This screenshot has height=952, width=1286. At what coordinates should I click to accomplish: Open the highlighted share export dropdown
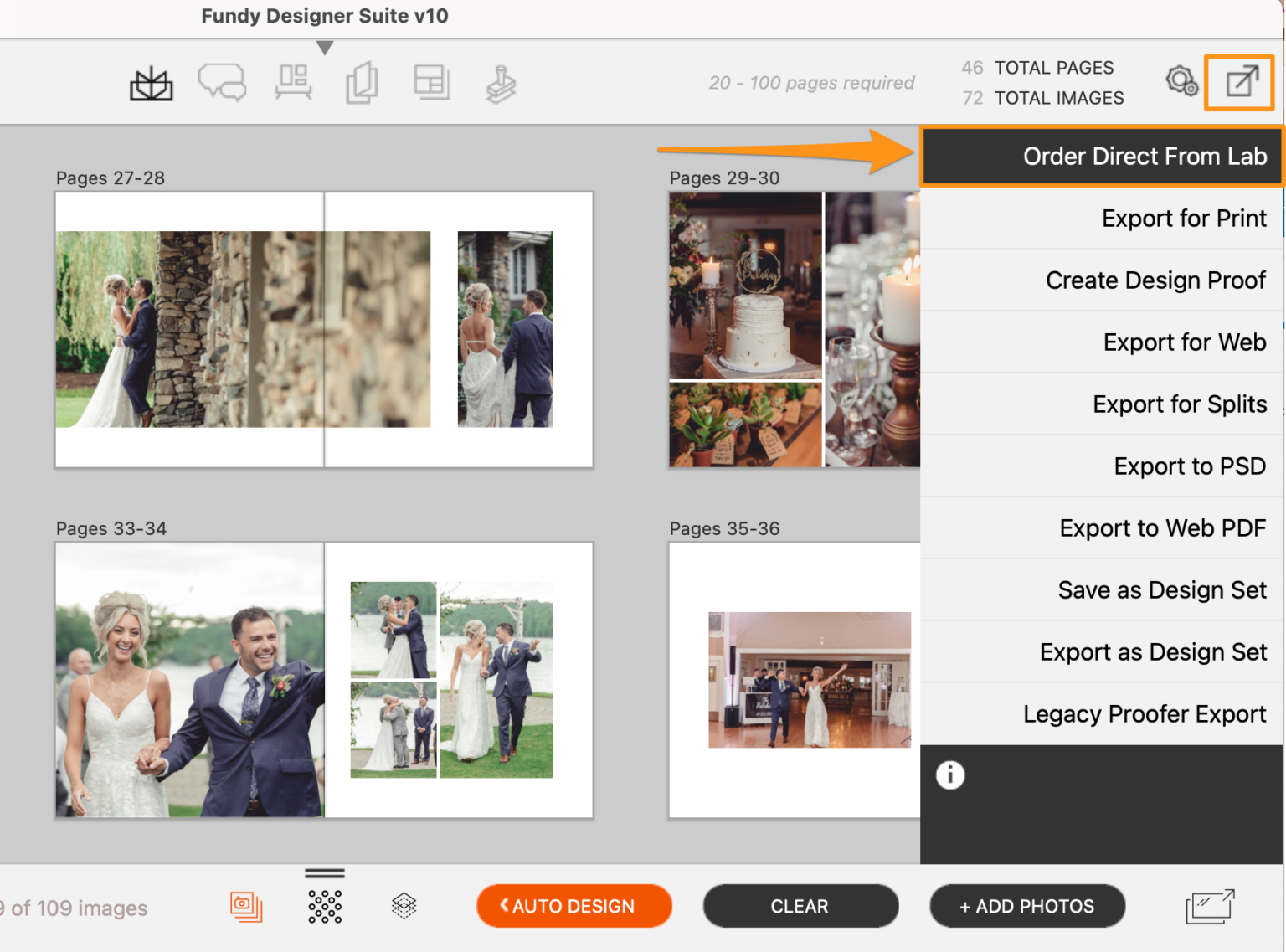(1239, 81)
